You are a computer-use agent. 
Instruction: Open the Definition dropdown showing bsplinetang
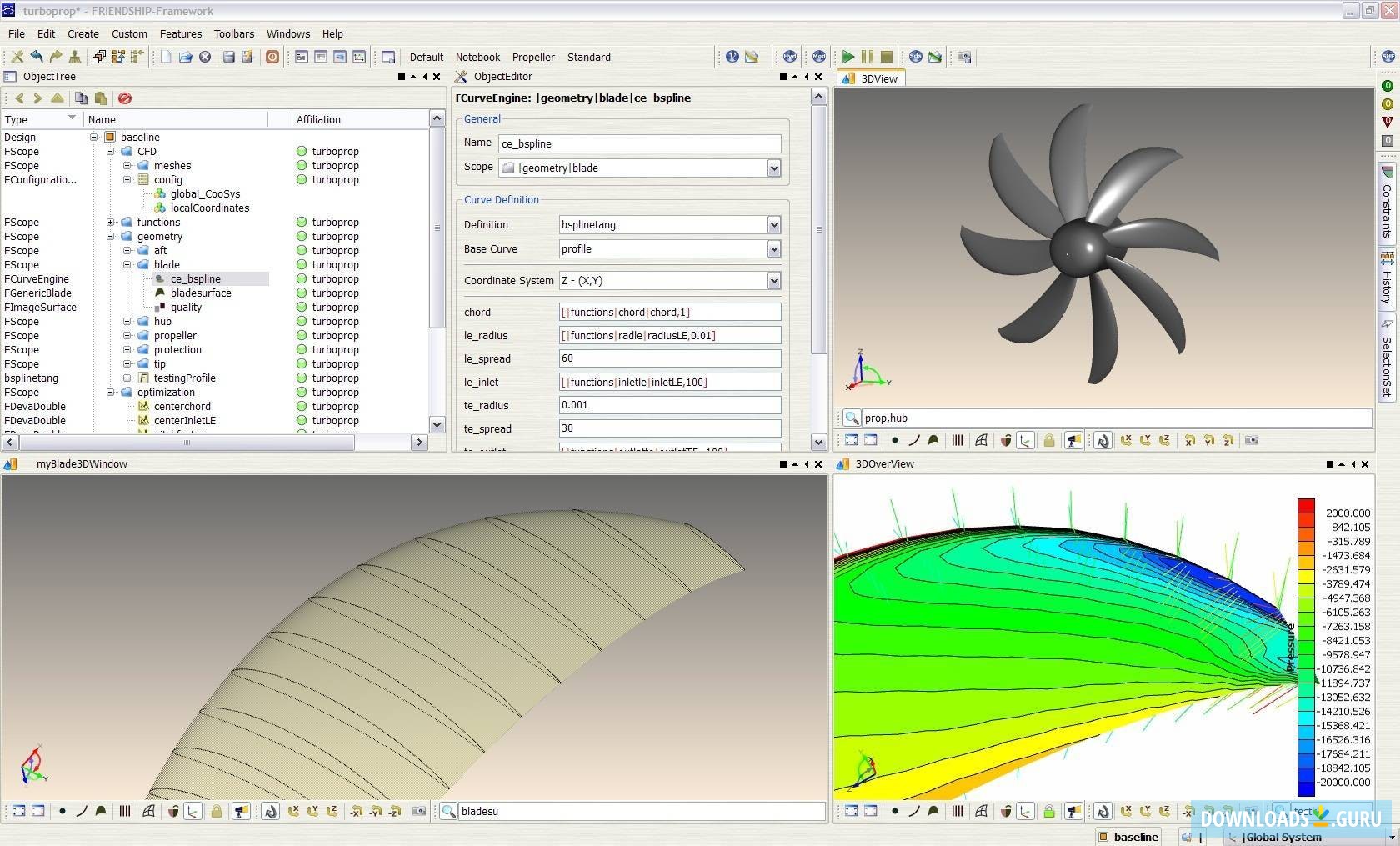(773, 225)
